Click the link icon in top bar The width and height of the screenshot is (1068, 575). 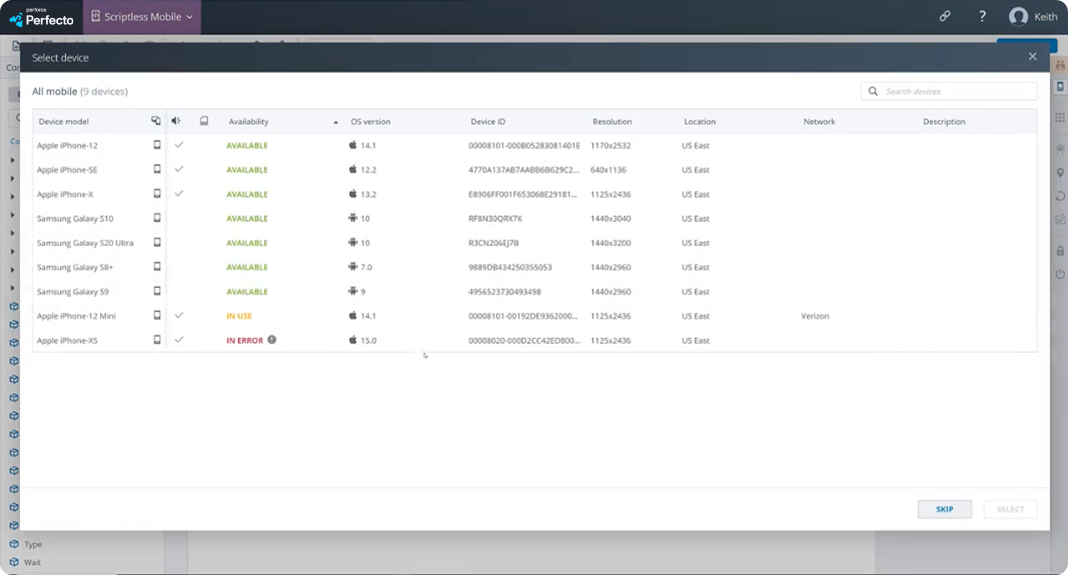click(x=945, y=16)
